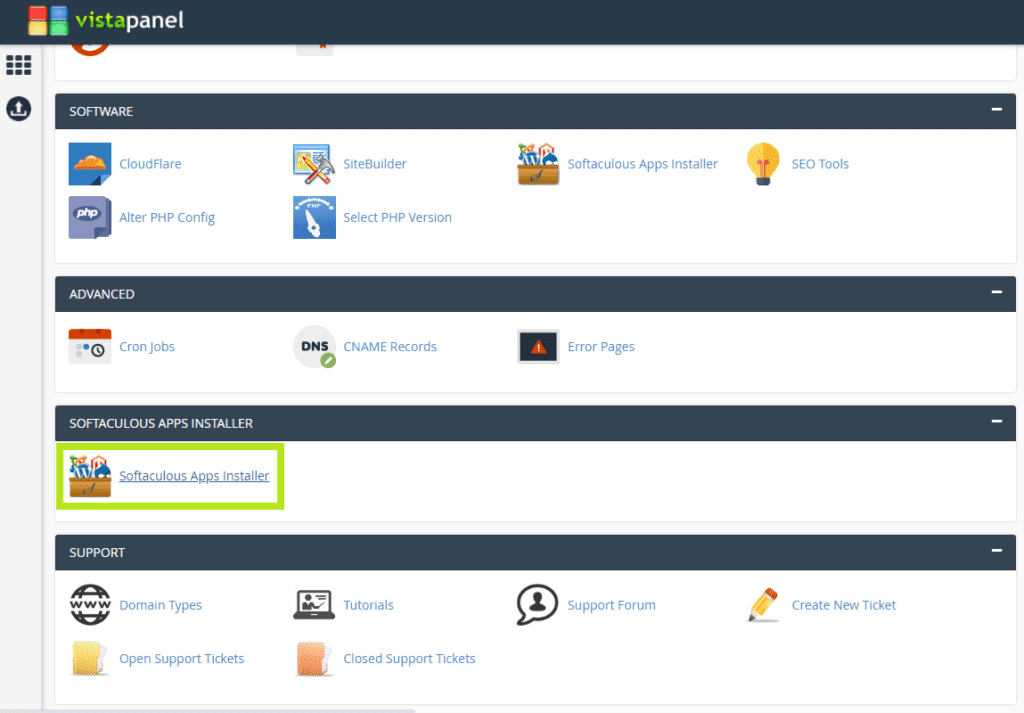Click the vistapanel logo
Viewport: 1024px width, 713px height.
pyautogui.click(x=106, y=20)
